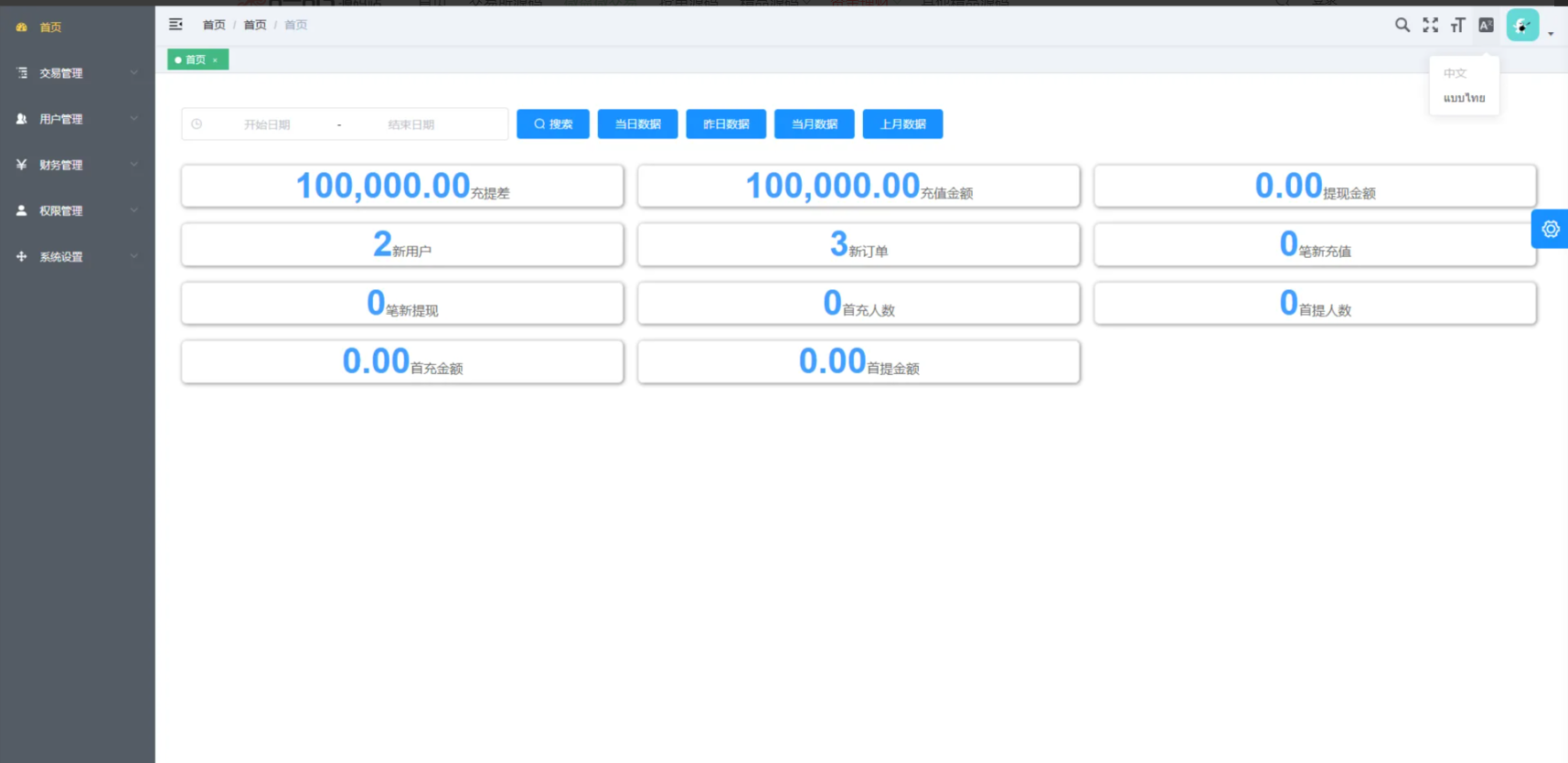Select 中文 language option
Image resolution: width=1568 pixels, height=763 pixels.
tap(1455, 73)
